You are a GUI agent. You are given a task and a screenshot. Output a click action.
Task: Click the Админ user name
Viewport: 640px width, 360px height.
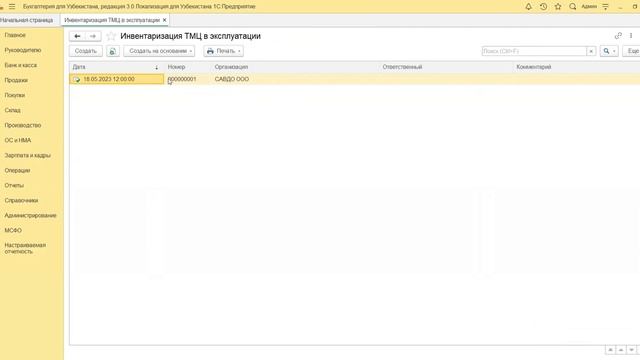pos(589,7)
